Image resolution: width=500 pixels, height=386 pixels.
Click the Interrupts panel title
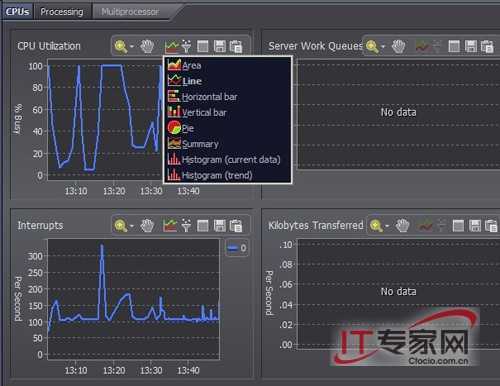[x=40, y=225]
